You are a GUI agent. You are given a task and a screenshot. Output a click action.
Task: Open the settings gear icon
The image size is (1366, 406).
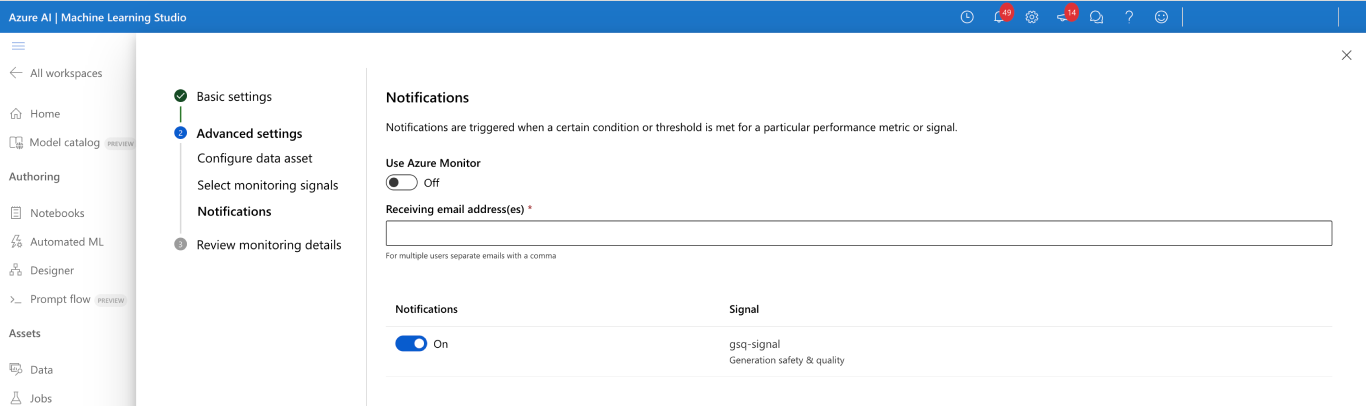(1032, 17)
